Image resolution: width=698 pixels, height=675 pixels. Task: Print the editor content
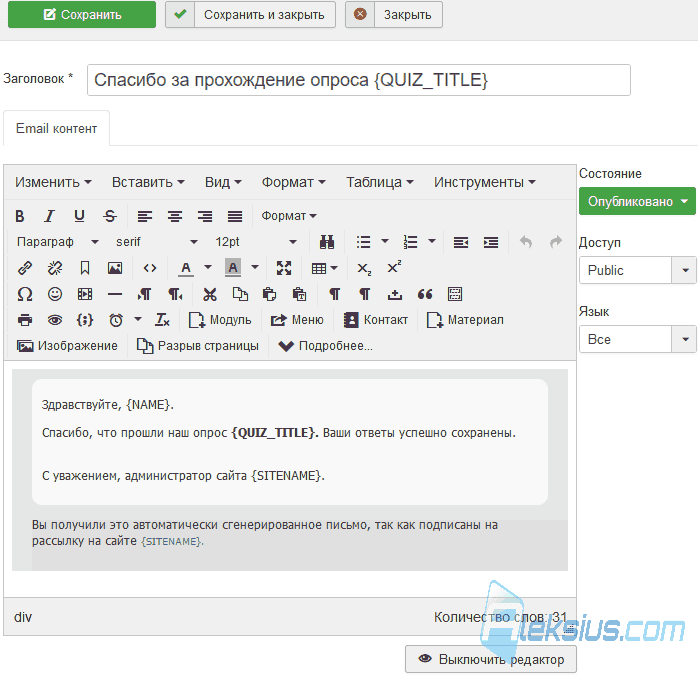tap(25, 320)
